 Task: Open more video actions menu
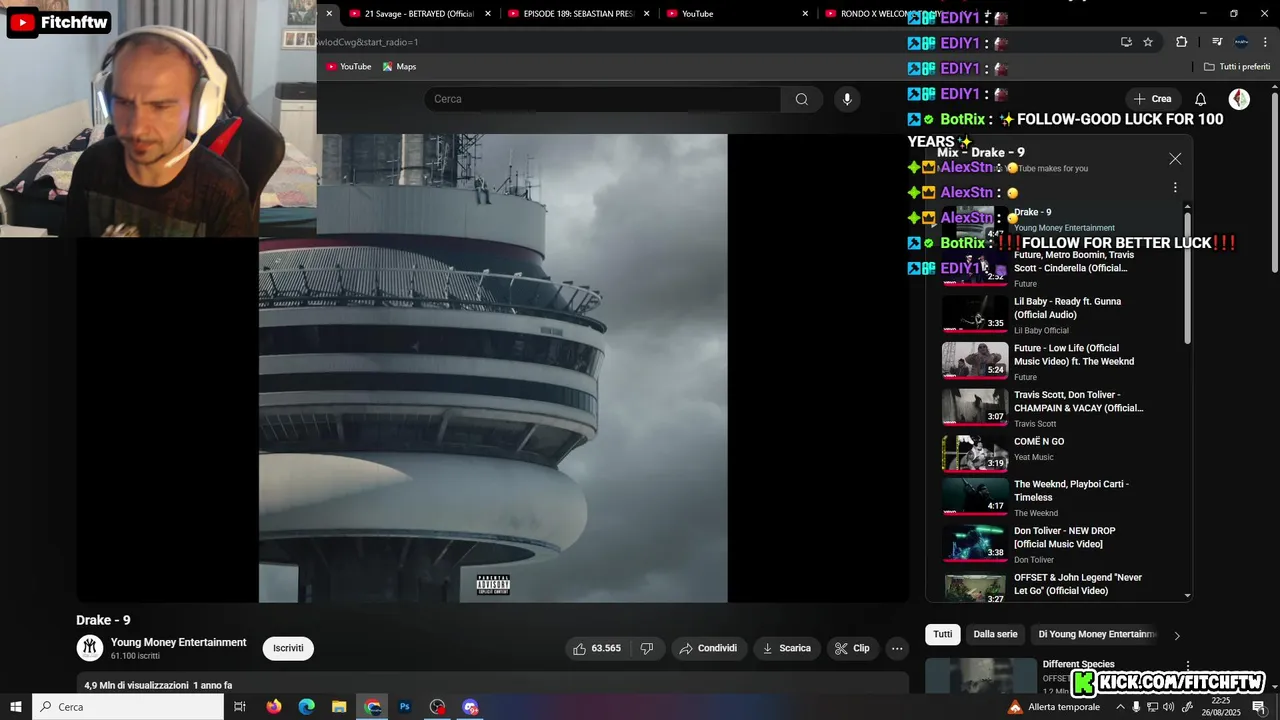[x=897, y=648]
